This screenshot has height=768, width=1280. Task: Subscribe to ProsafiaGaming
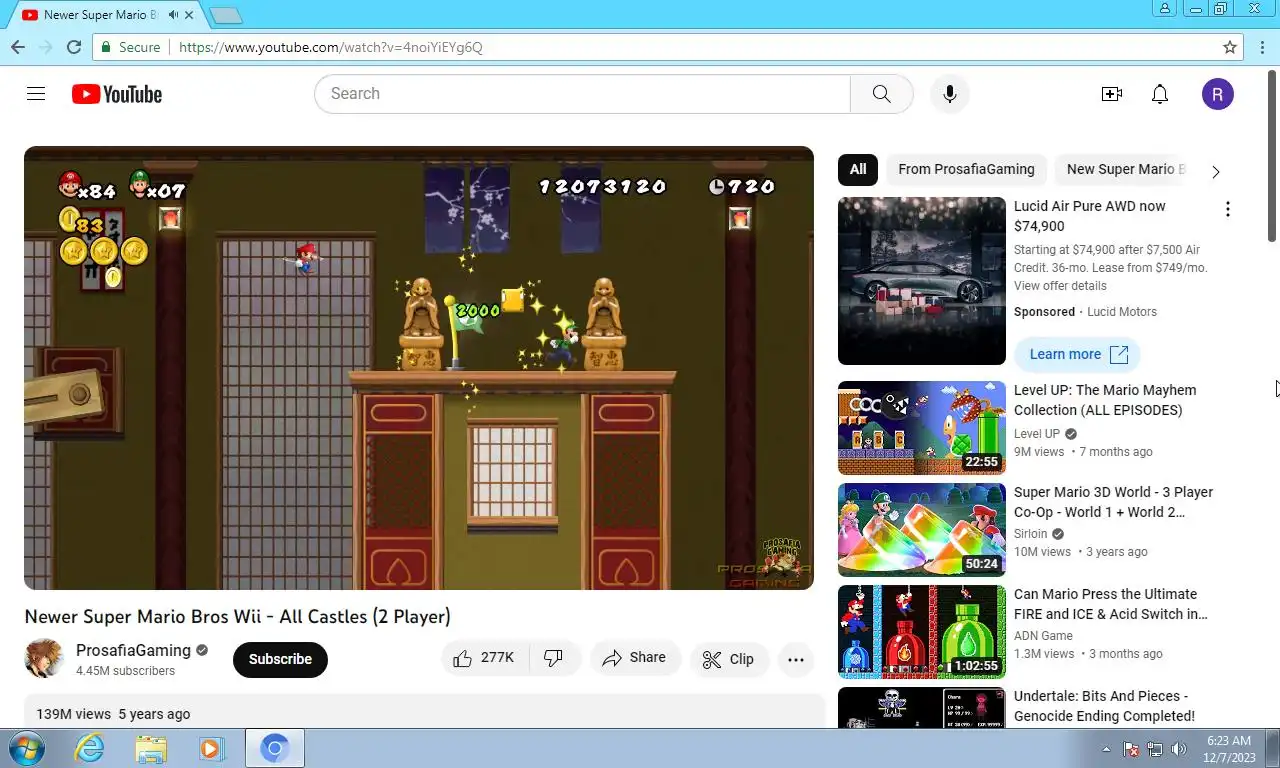click(280, 659)
